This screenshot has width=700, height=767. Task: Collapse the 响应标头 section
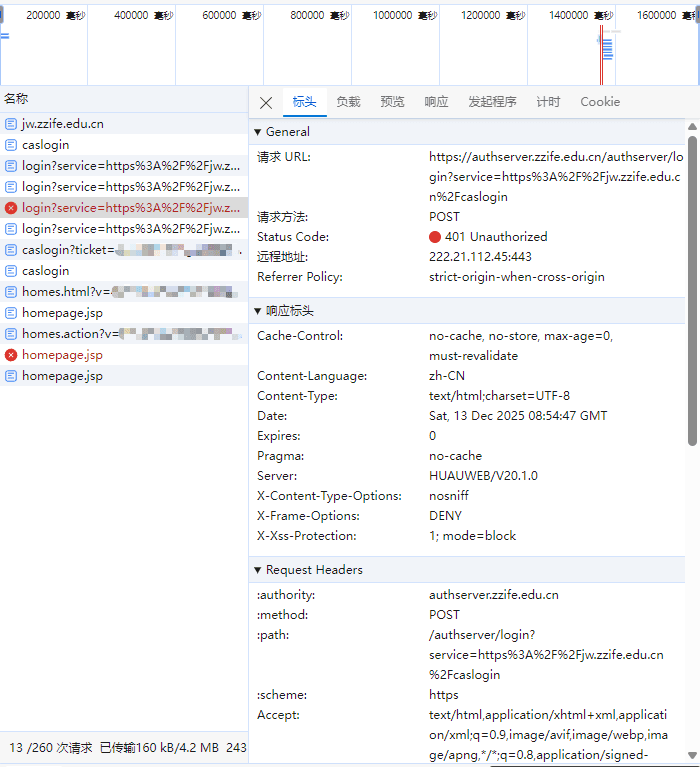[x=258, y=311]
